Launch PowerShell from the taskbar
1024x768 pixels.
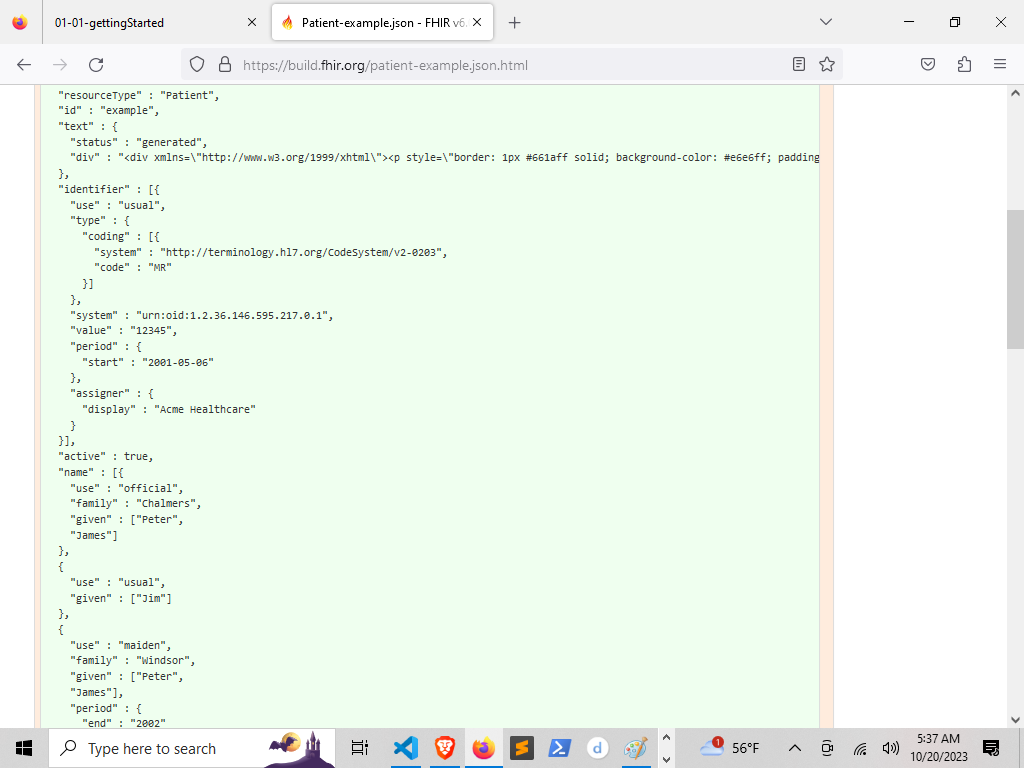pos(560,748)
